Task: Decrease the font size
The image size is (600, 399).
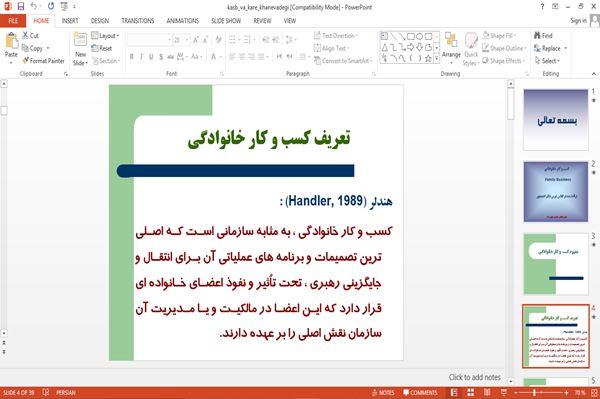Action: click(205, 40)
